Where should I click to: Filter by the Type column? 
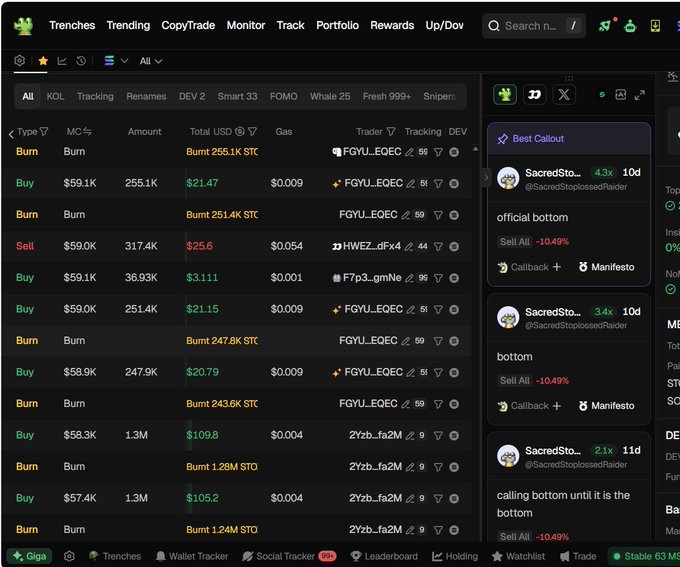pos(44,131)
